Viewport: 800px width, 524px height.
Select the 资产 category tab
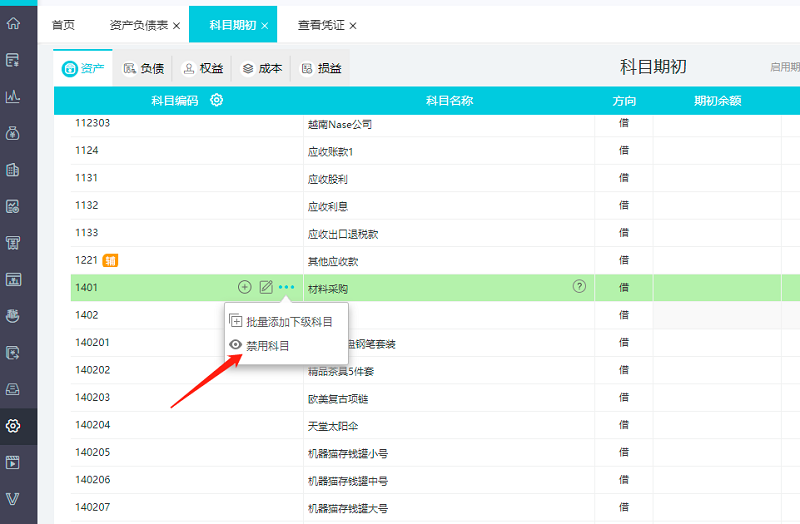[x=83, y=68]
